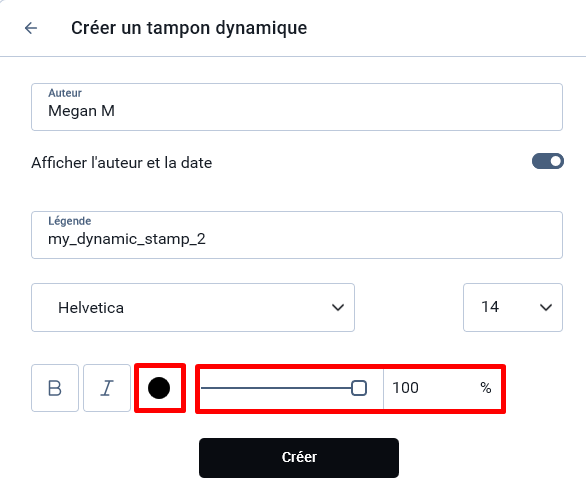The image size is (586, 503).
Task: Expand the font size chevron arrow
Action: click(x=546, y=308)
